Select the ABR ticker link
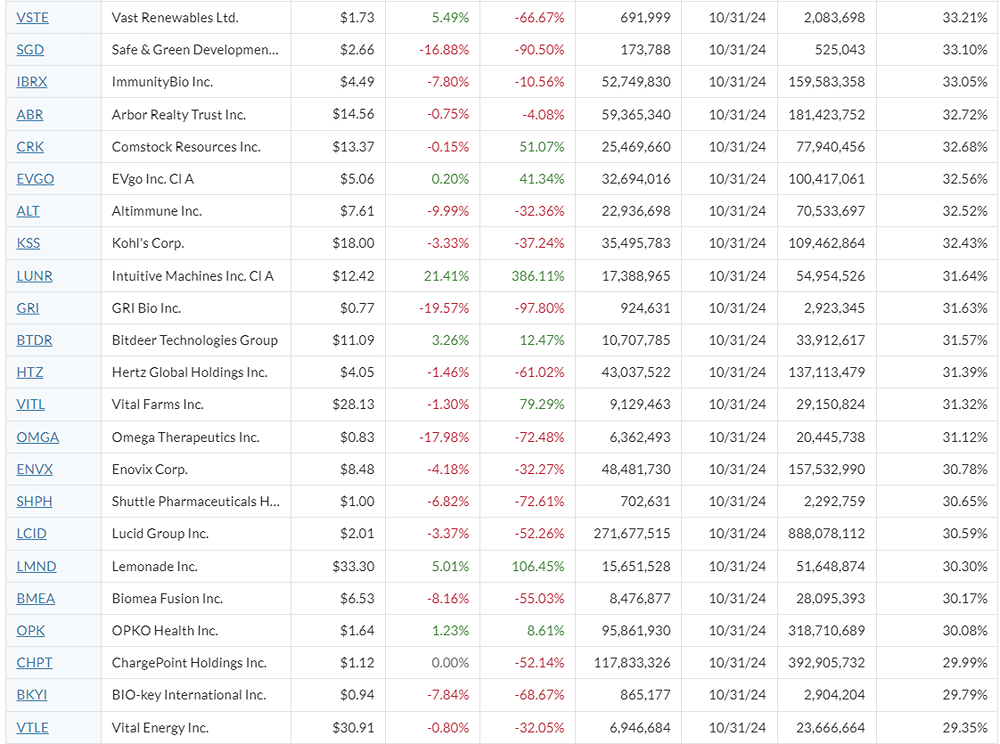This screenshot has width=1000, height=744. [30, 115]
